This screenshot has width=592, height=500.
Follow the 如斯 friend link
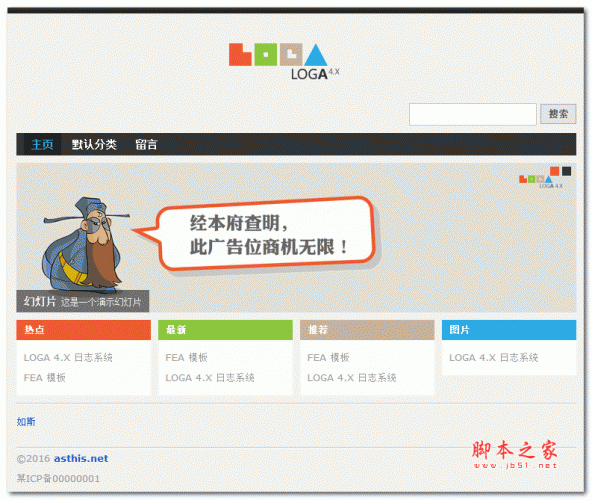[26, 421]
